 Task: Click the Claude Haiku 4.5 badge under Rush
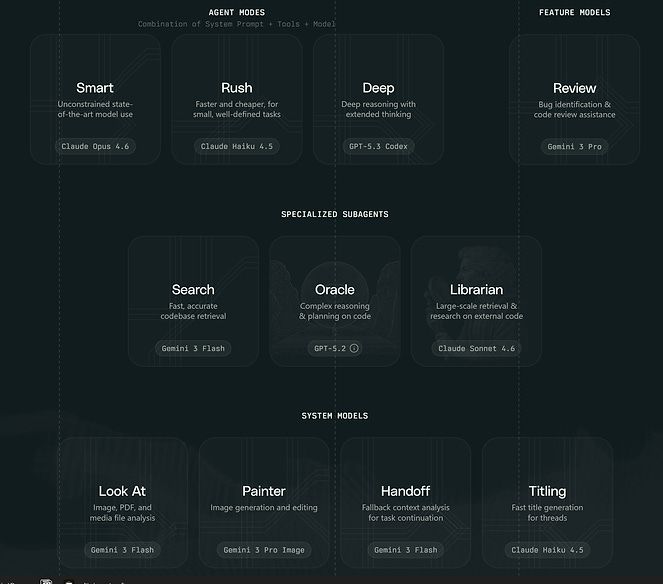coord(237,146)
